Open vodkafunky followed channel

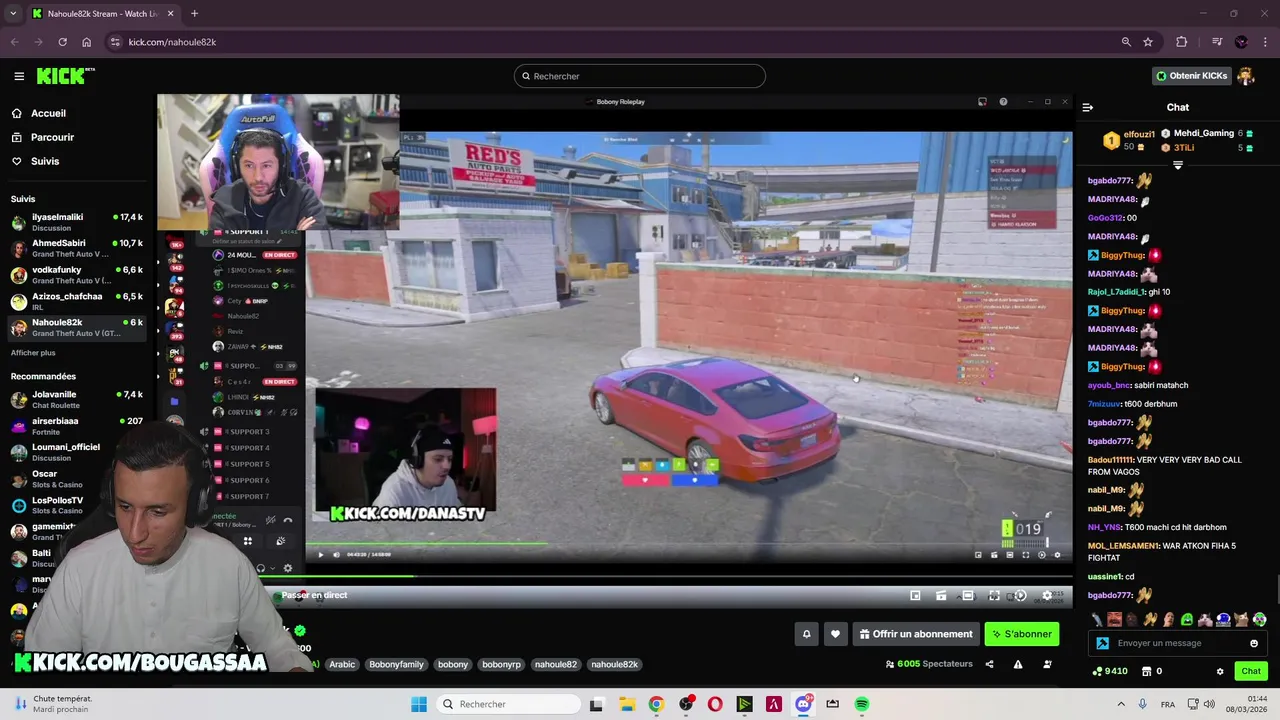(x=77, y=275)
